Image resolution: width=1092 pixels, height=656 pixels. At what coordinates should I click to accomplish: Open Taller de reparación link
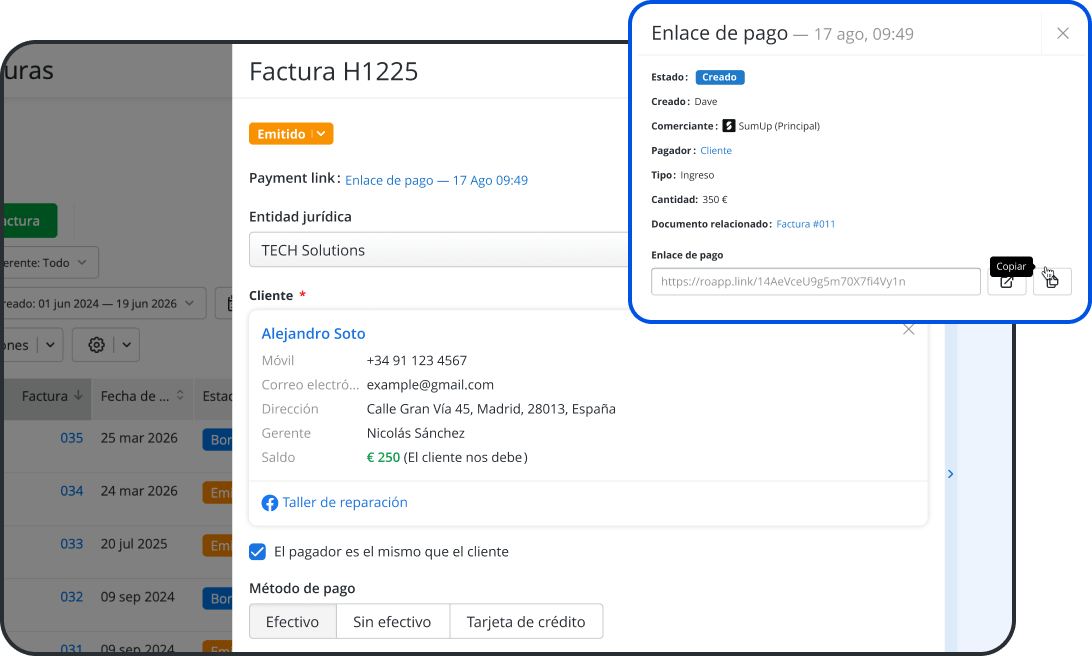coord(345,503)
